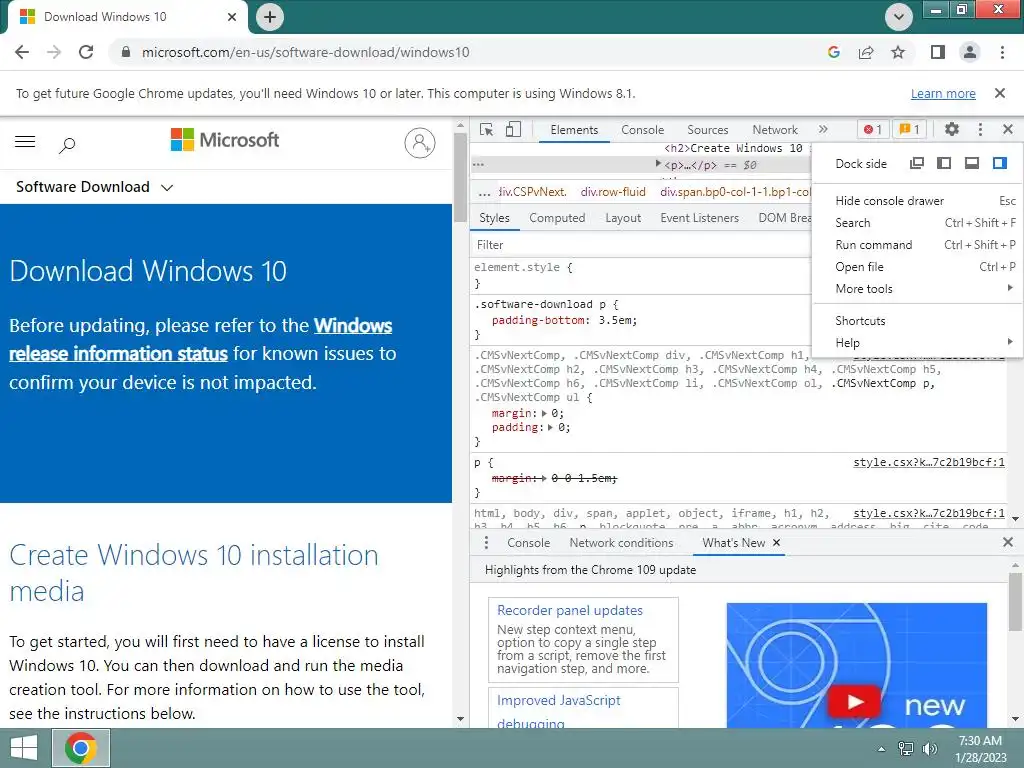Toggle Chrome side panel icon
Viewport: 1024px width, 768px height.
point(938,52)
